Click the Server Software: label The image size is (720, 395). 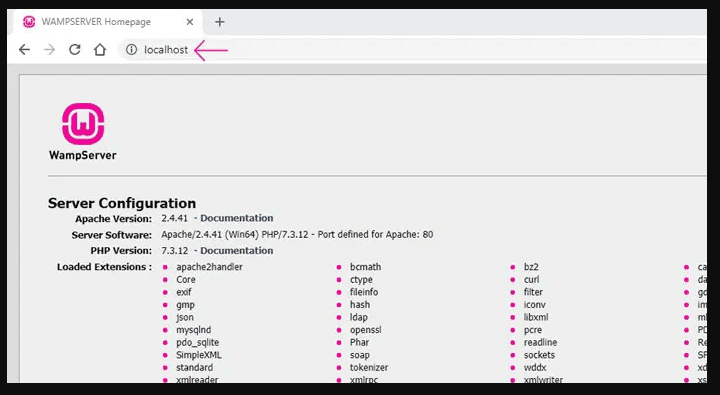click(112, 235)
